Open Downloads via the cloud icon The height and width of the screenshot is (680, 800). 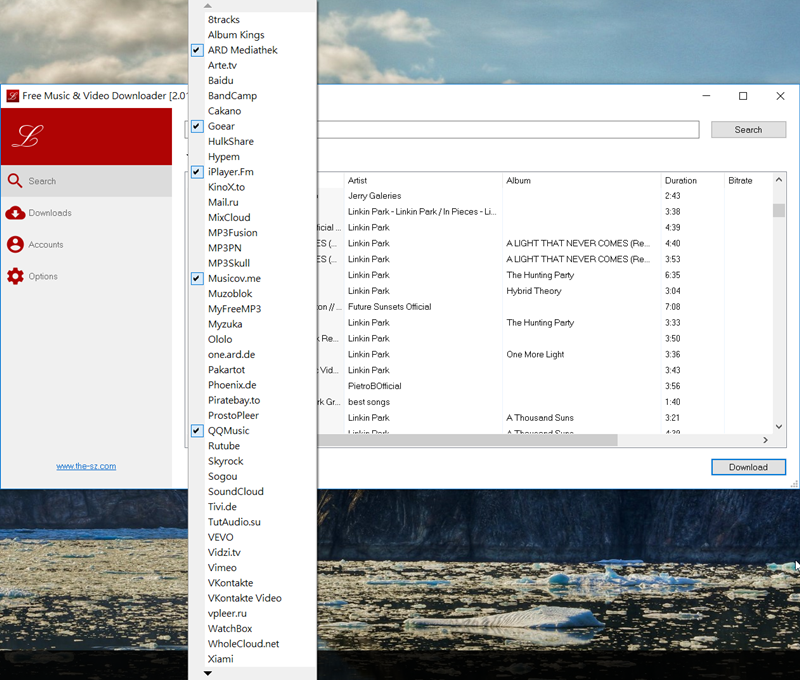click(x=15, y=213)
